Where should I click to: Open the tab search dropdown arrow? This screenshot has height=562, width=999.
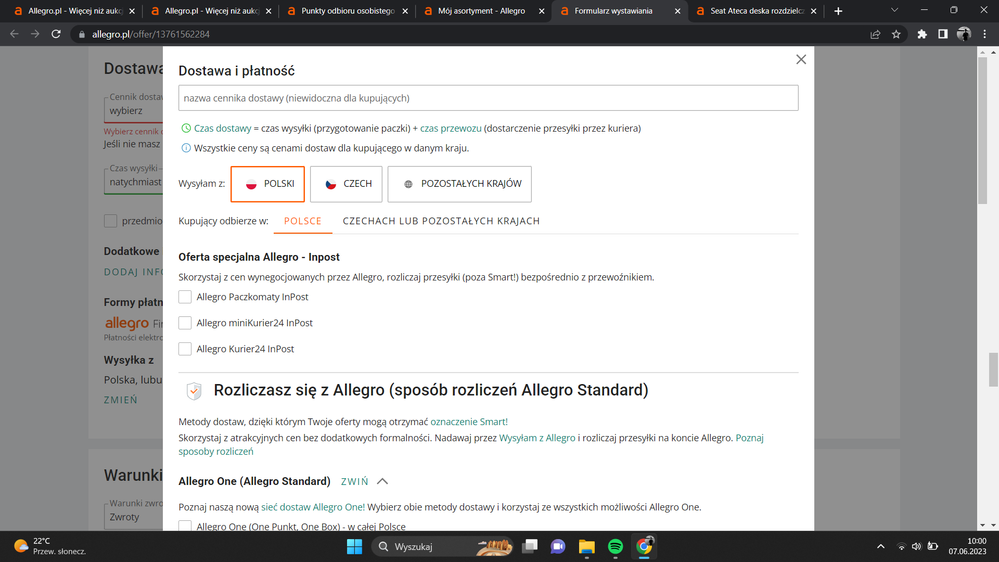pyautogui.click(x=894, y=10)
